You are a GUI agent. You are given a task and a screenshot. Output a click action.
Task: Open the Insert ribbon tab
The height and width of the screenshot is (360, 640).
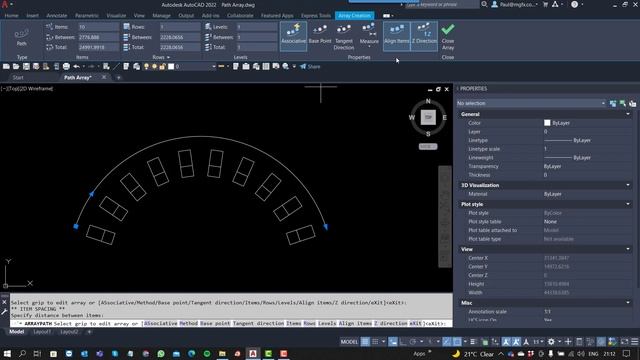33,16
